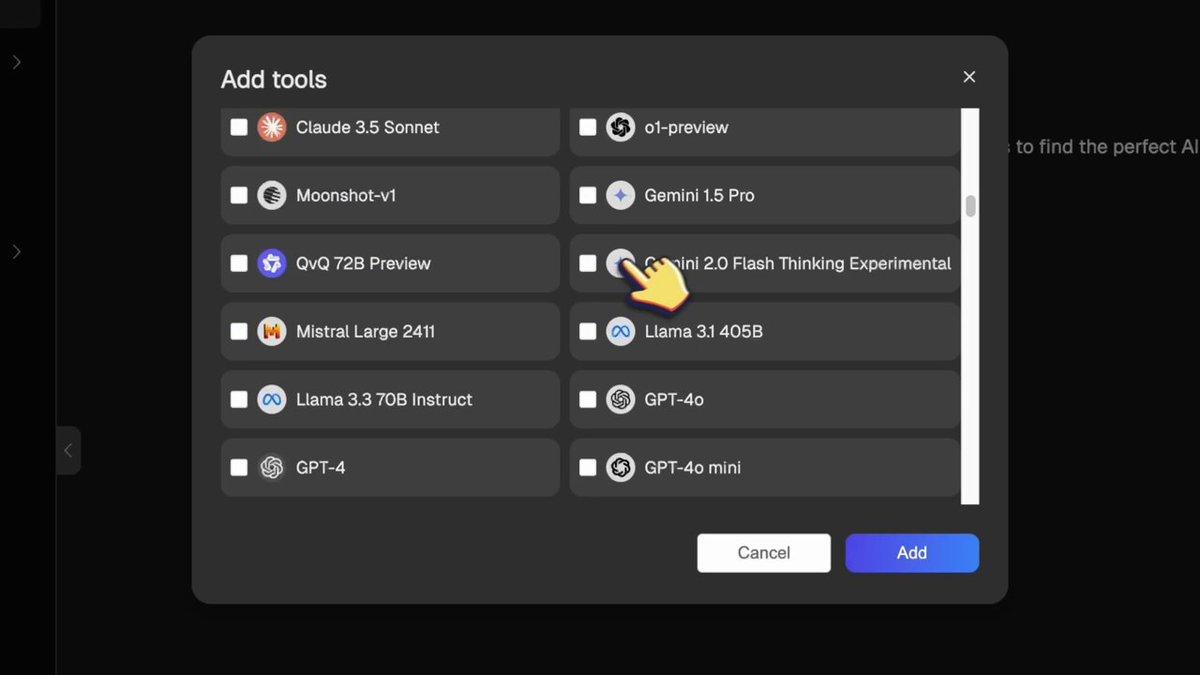Click the tools list scrollbar thumb
The width and height of the screenshot is (1200, 675).
coord(970,206)
